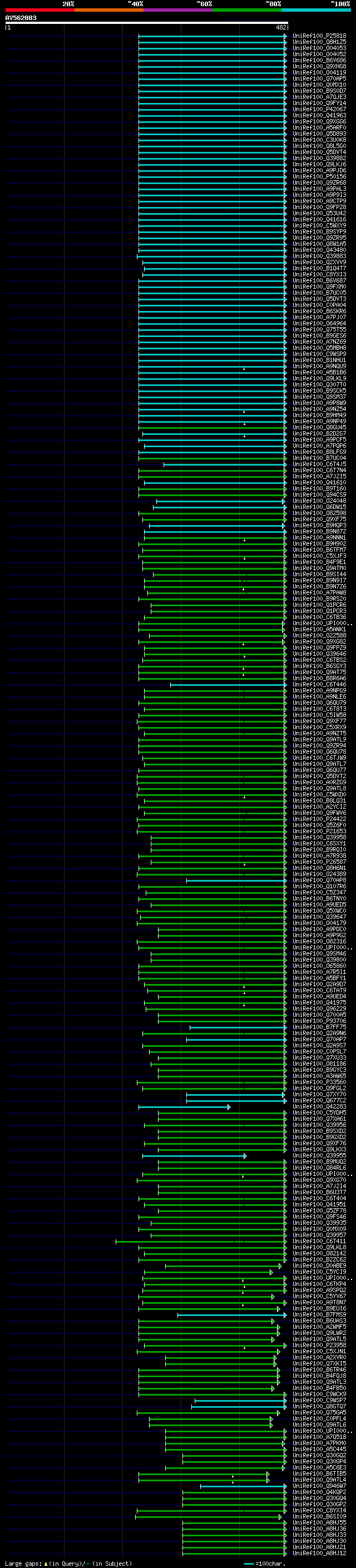Select label UniRef100_Q41963
Viewport: 356px width, 1568px height.
(x=319, y=116)
